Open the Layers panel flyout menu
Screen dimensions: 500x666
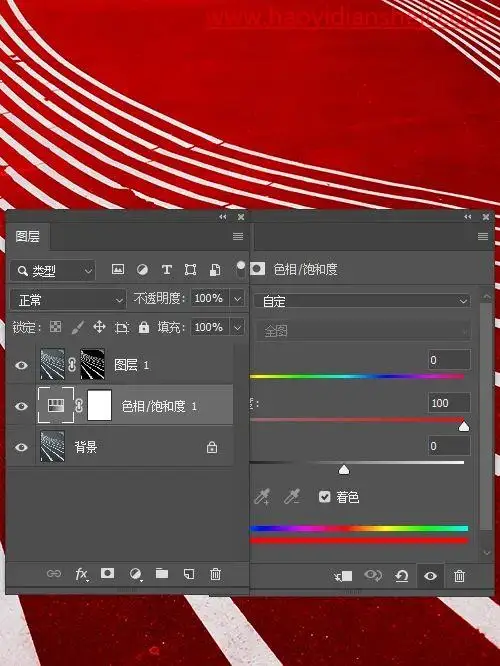[x=238, y=236]
